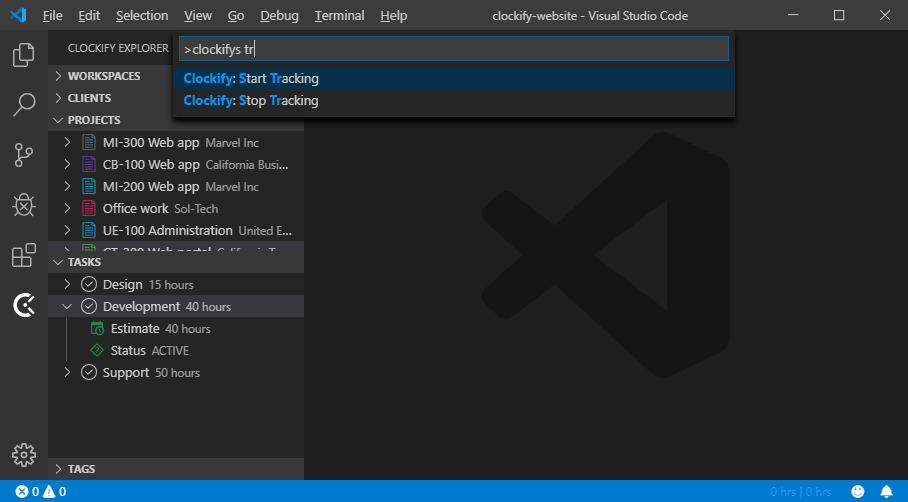This screenshot has width=908, height=502.
Task: Open the Explorer view in activity bar
Action: pyautogui.click(x=24, y=55)
